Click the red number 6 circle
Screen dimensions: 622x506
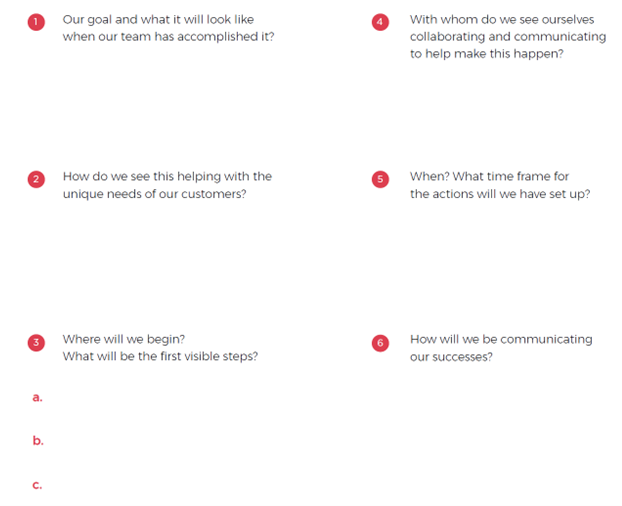[380, 343]
